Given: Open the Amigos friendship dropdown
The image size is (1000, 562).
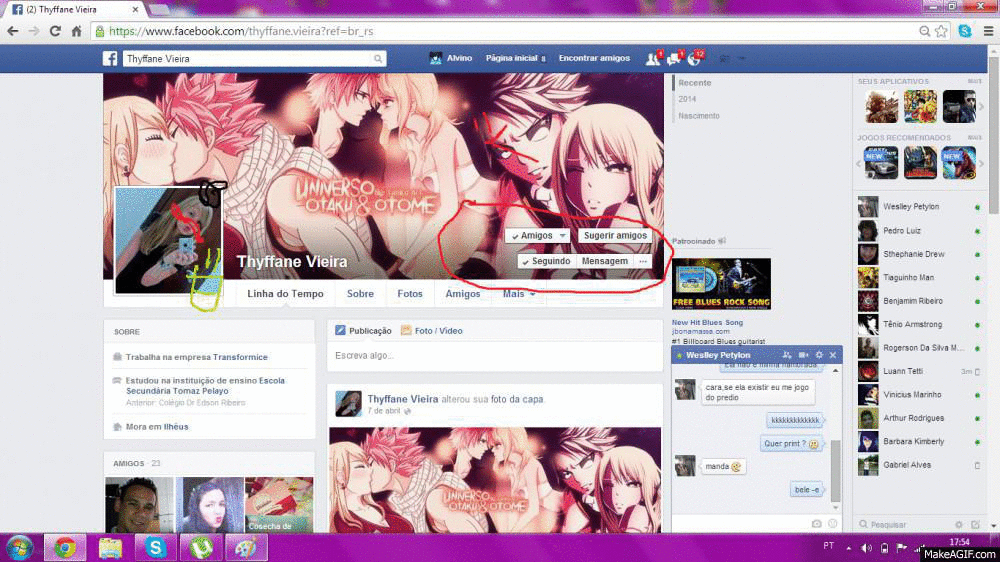Looking at the screenshot, I should coord(537,236).
